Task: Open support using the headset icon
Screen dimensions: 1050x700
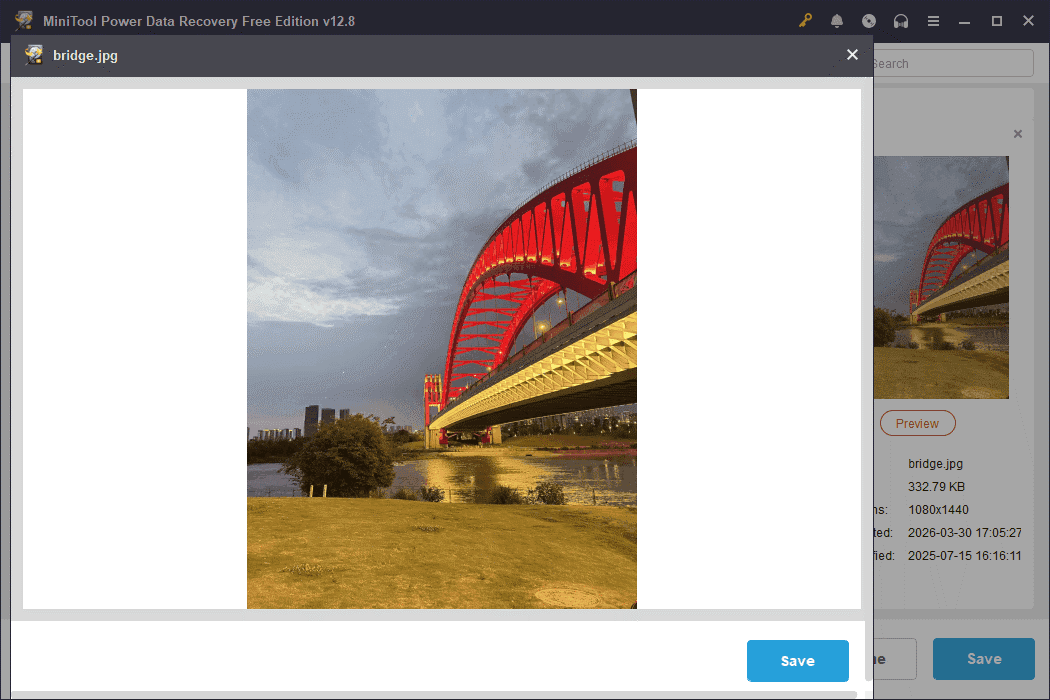Action: pyautogui.click(x=901, y=20)
